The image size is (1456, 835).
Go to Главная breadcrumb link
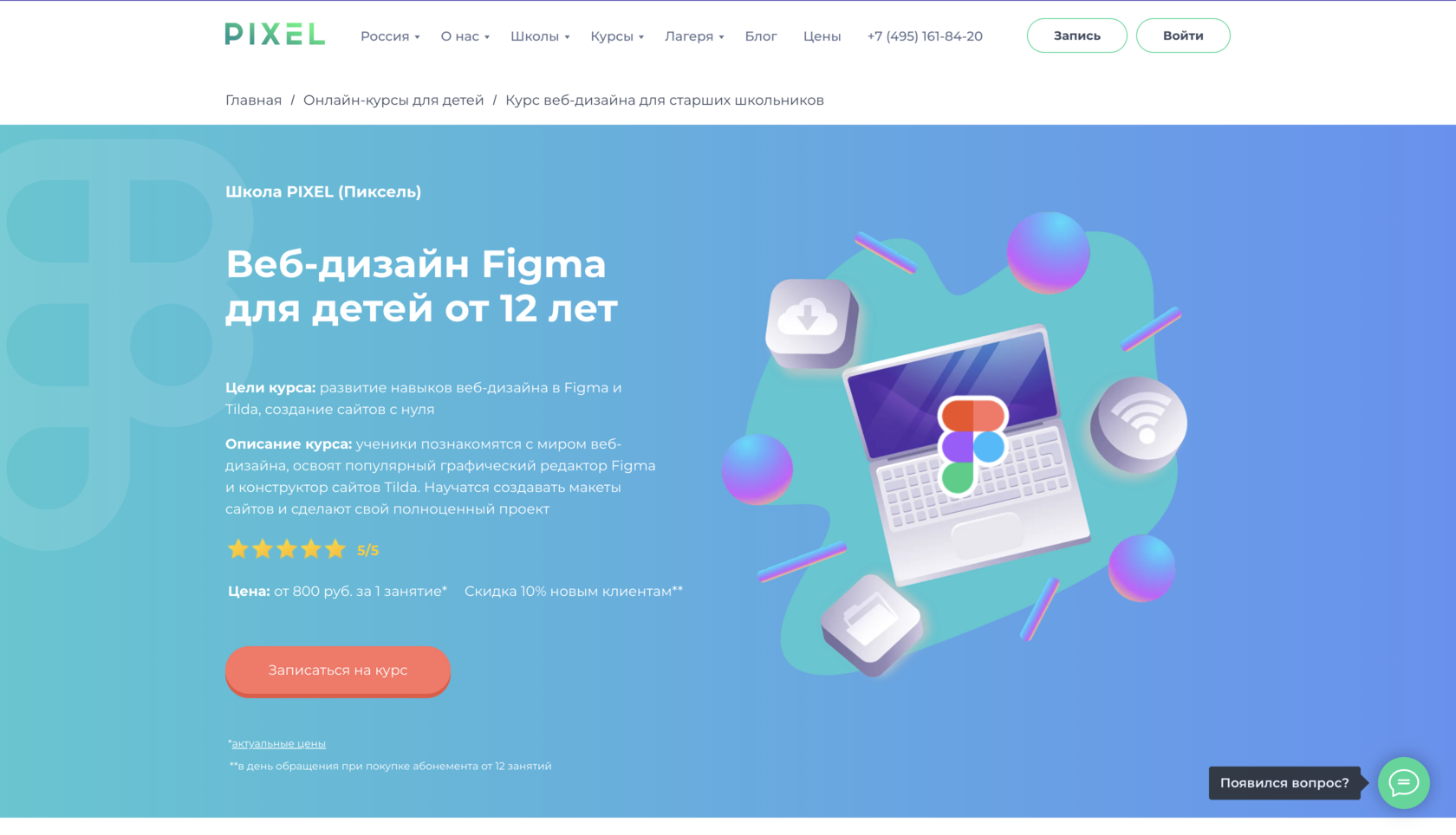(253, 100)
